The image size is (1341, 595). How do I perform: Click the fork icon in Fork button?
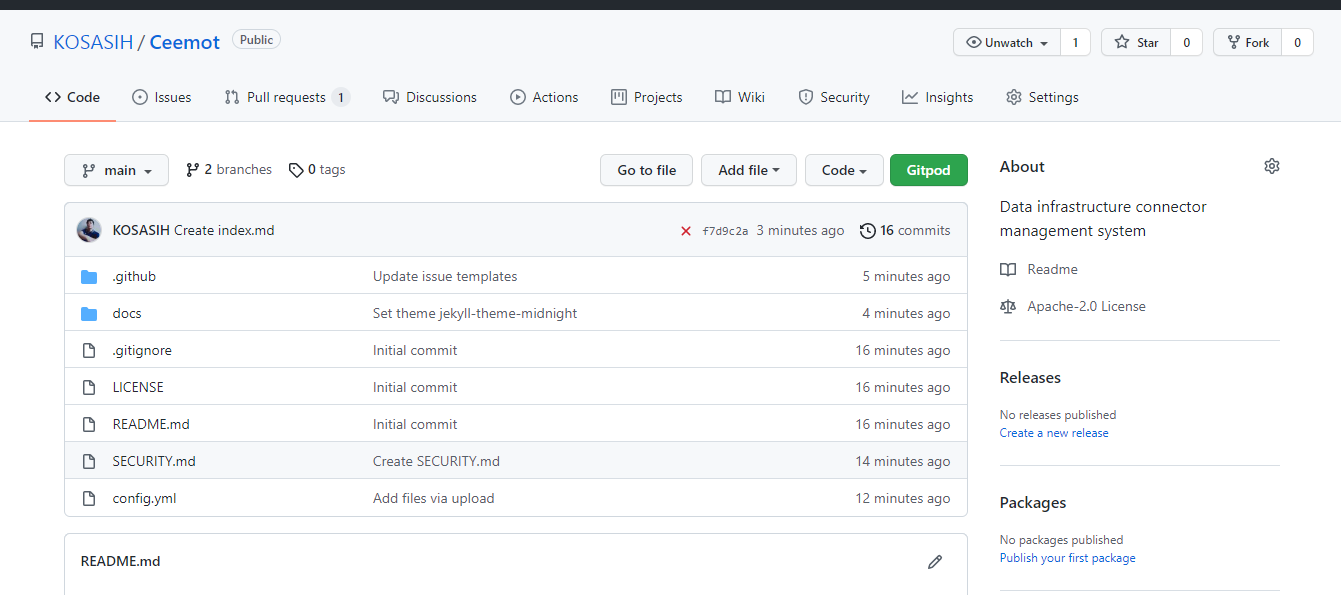click(x=1233, y=42)
